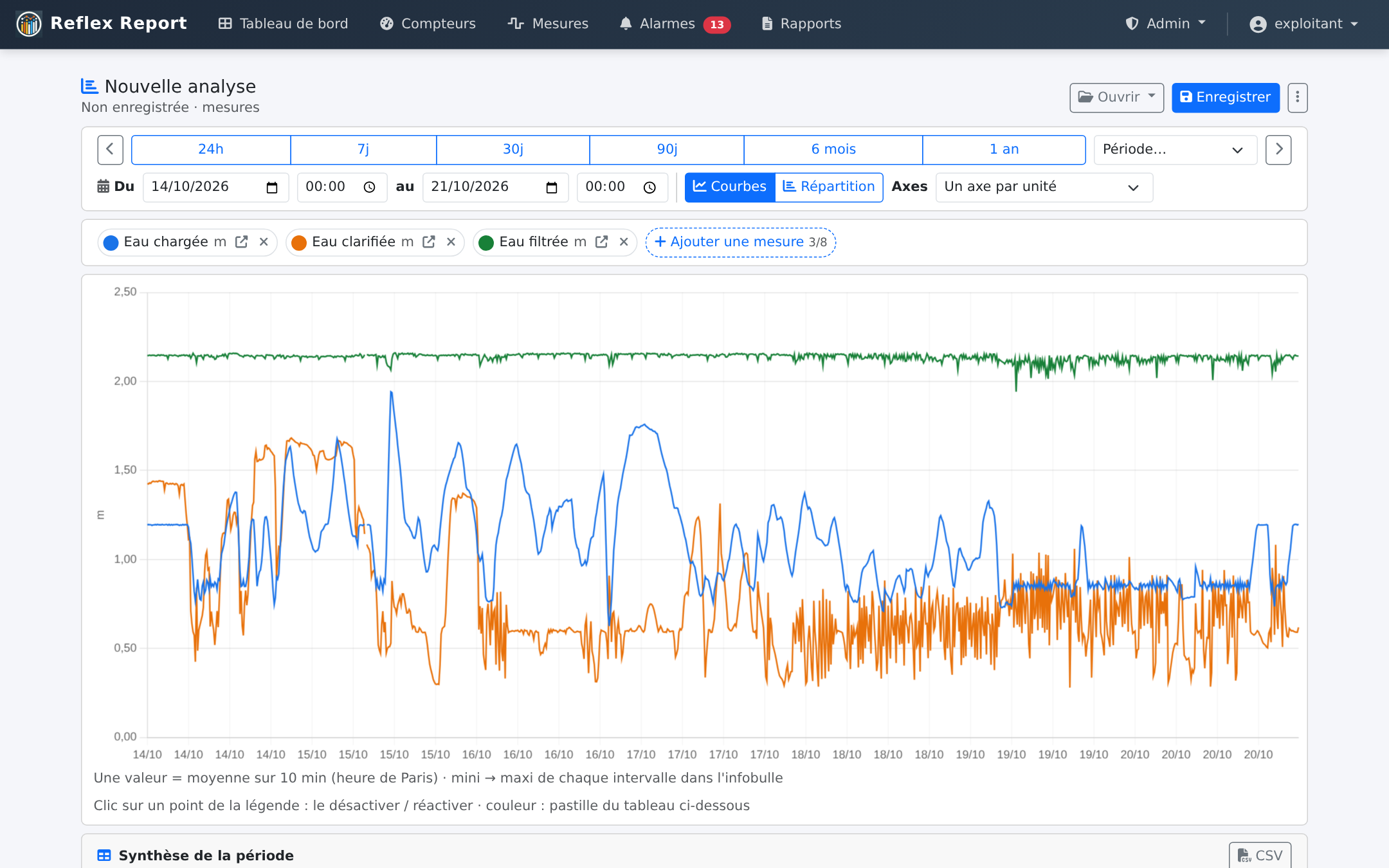Switch the view to Répartition
Viewport: 1389px width, 868px height.
pos(829,187)
